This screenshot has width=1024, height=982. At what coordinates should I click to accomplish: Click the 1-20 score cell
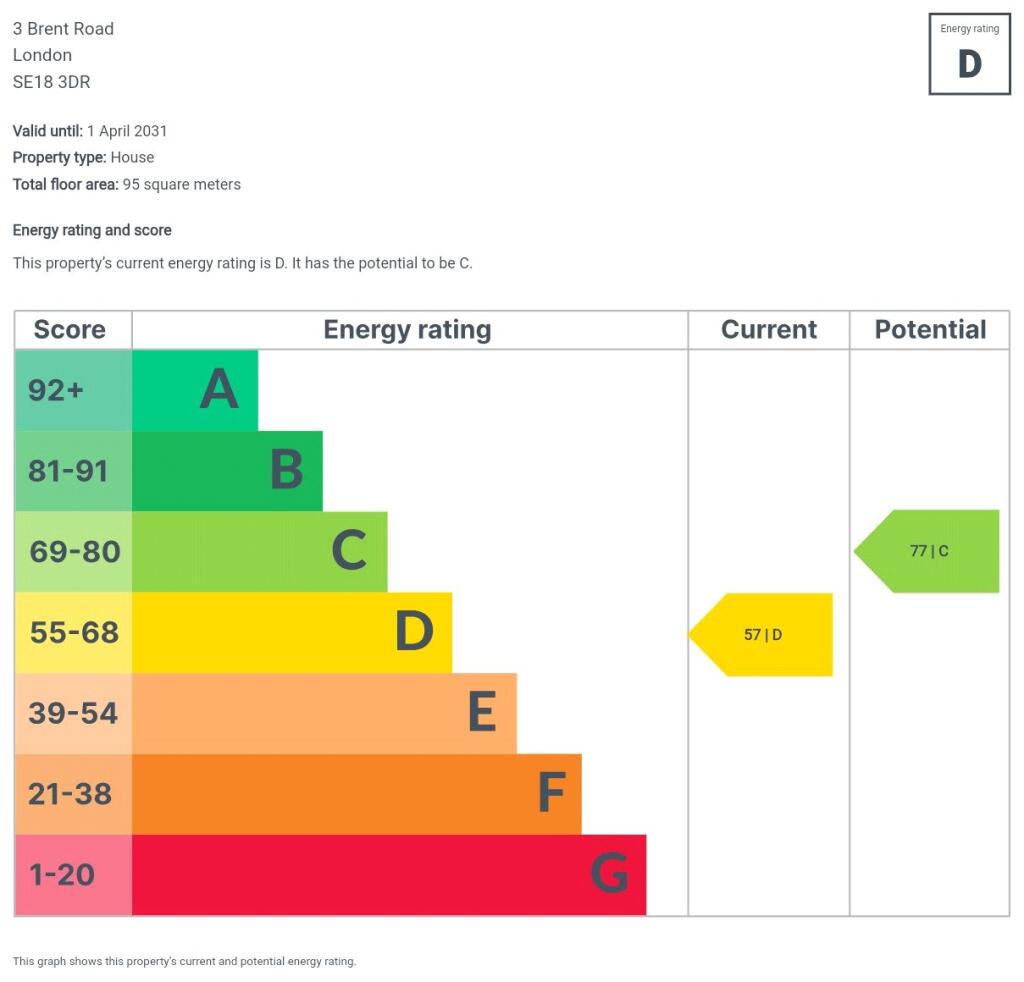pos(73,875)
